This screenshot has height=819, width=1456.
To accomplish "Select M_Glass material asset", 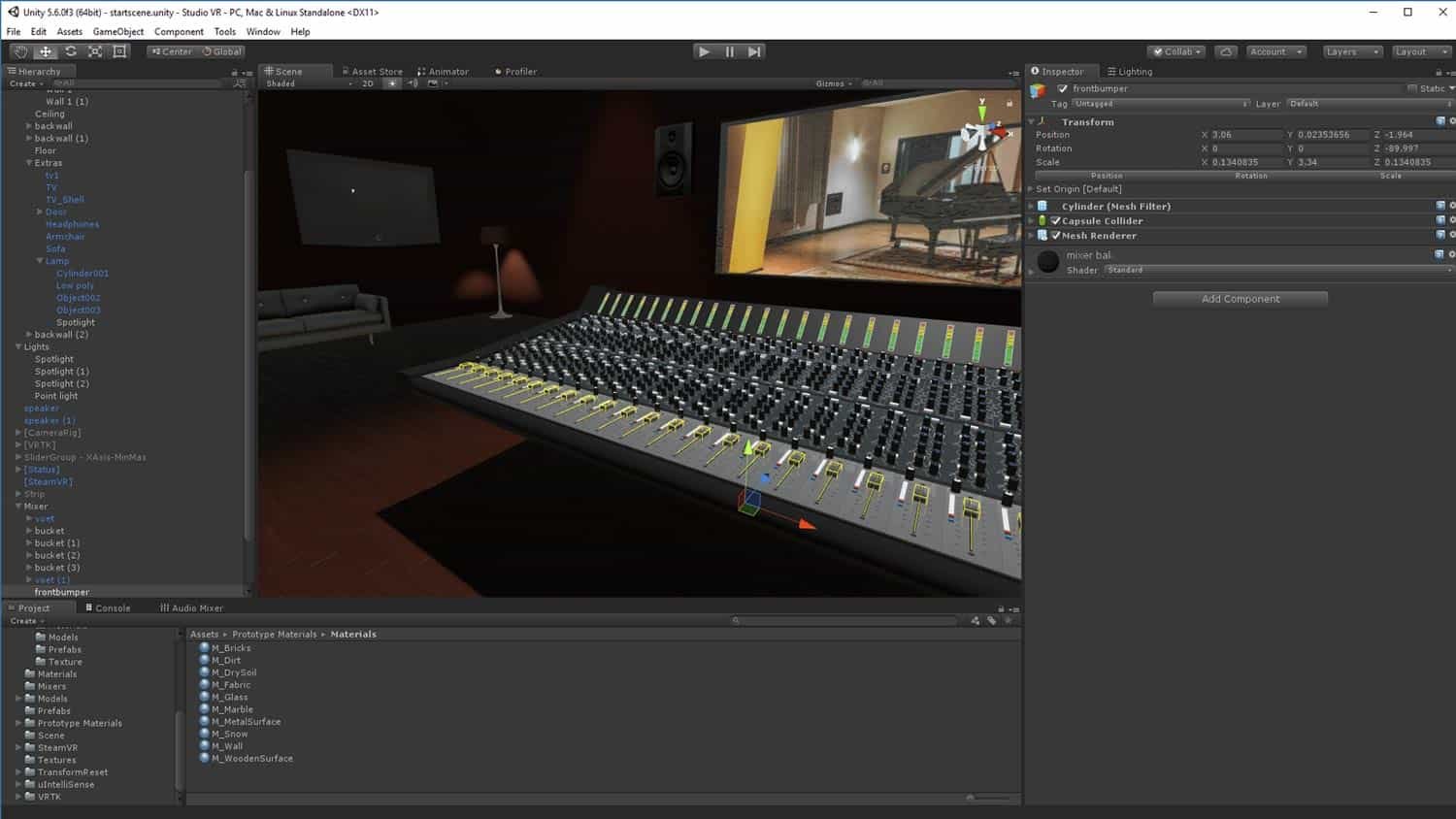I will click(x=229, y=697).
